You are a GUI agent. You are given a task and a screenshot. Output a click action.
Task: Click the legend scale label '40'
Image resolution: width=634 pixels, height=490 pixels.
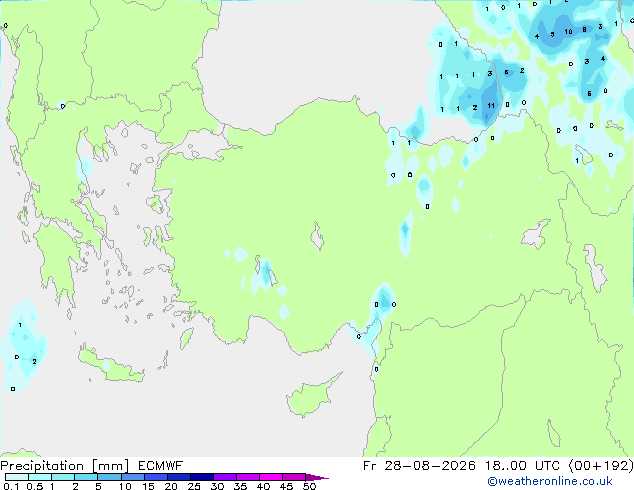point(263,486)
